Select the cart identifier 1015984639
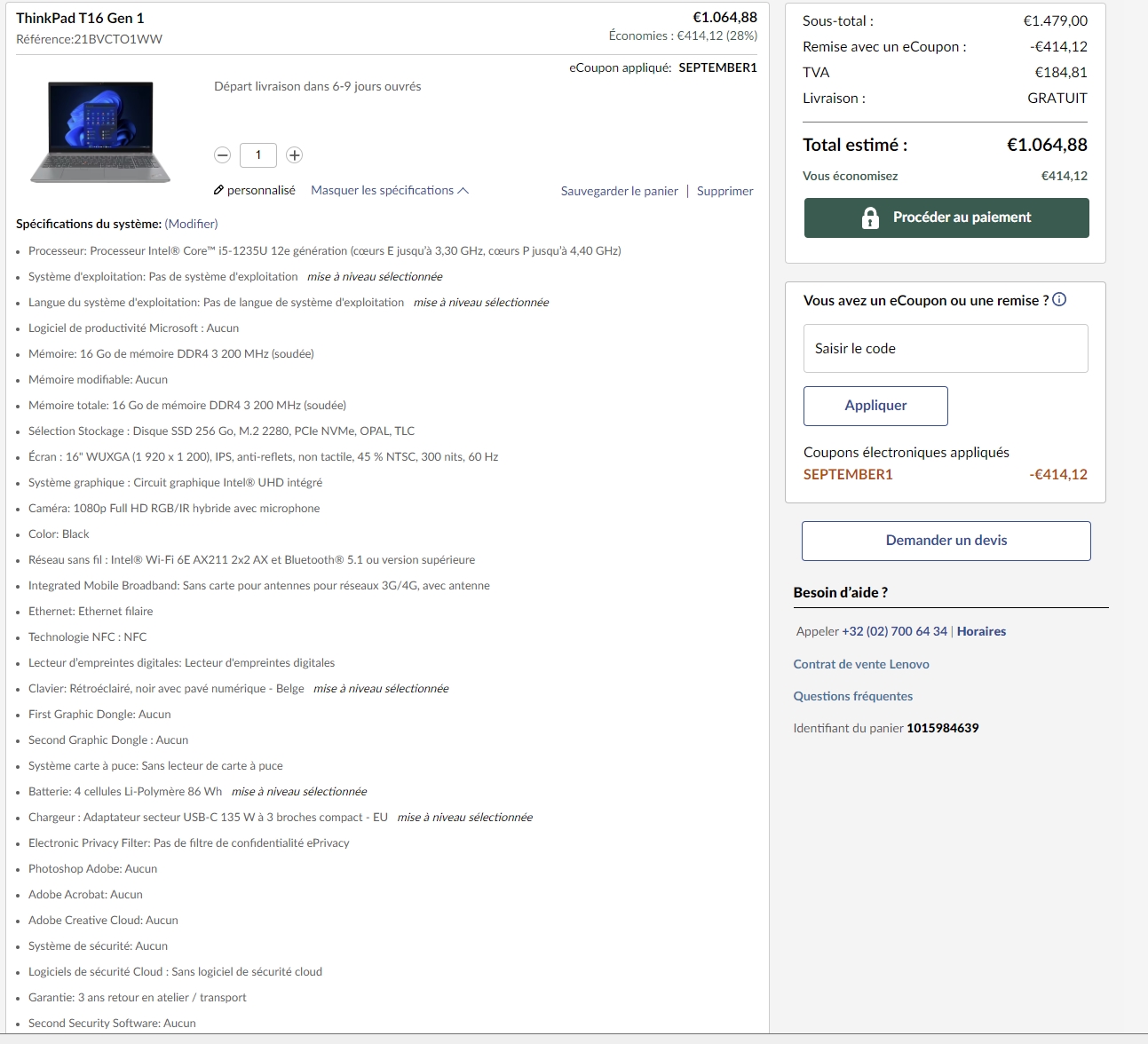1148x1044 pixels. (x=943, y=728)
